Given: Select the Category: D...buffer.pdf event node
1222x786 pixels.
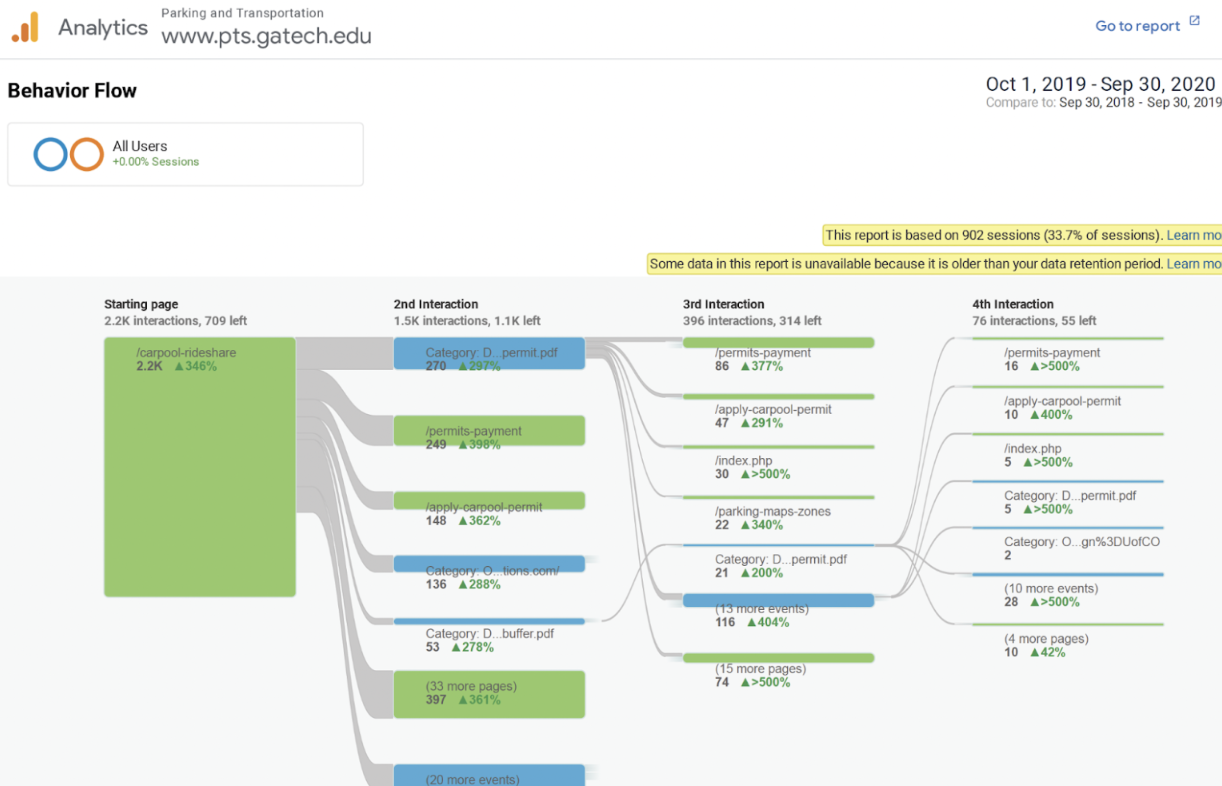Looking at the screenshot, I should pos(489,621).
